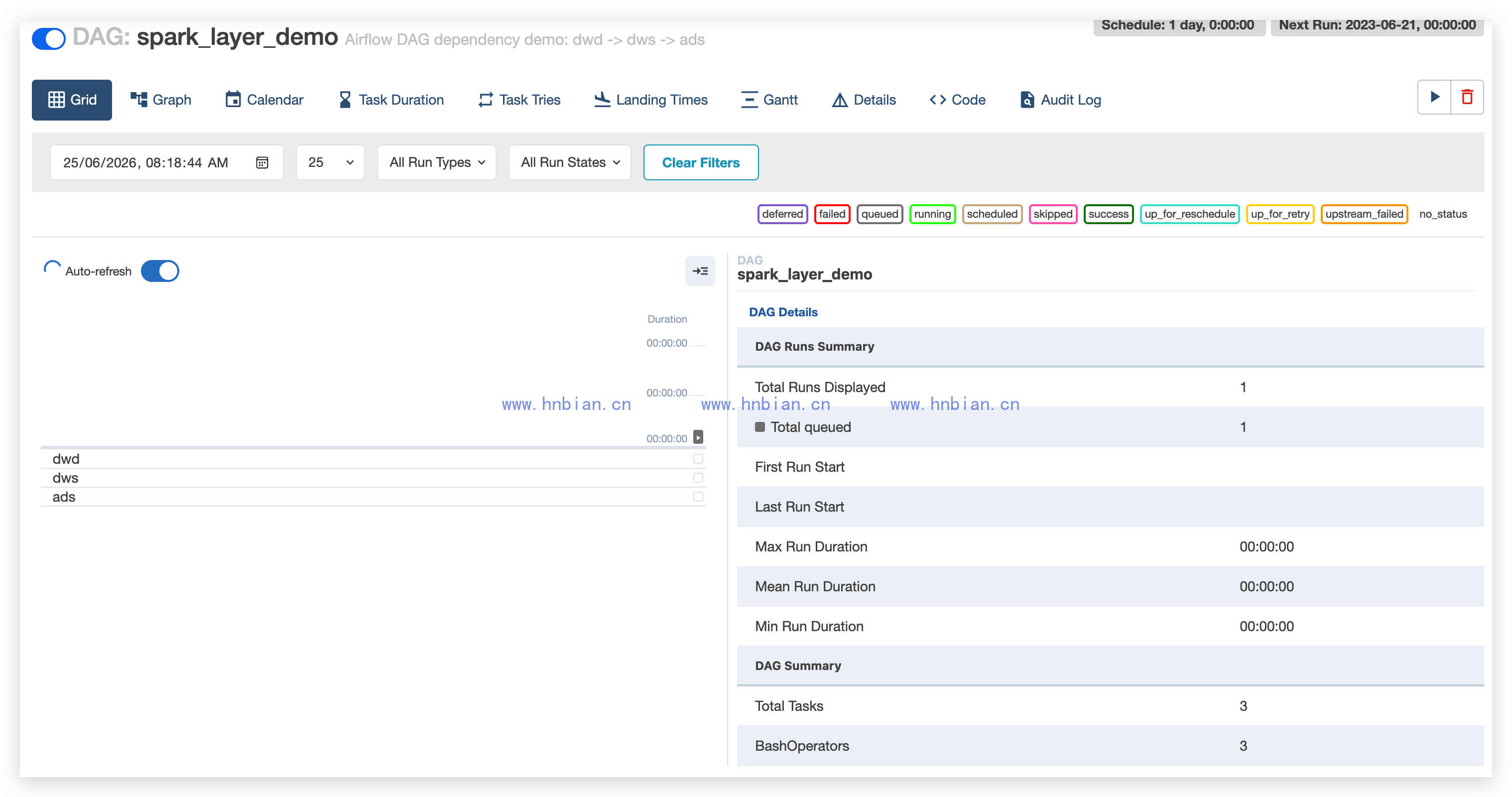Screen dimensions: 1512x797
Task: Disable the Auto-refresh switch
Action: [x=160, y=271]
